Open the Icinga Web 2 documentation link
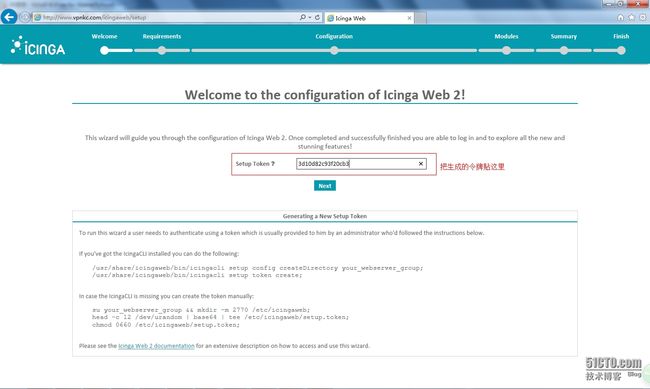Screen dimensions: 650x389 156,346
